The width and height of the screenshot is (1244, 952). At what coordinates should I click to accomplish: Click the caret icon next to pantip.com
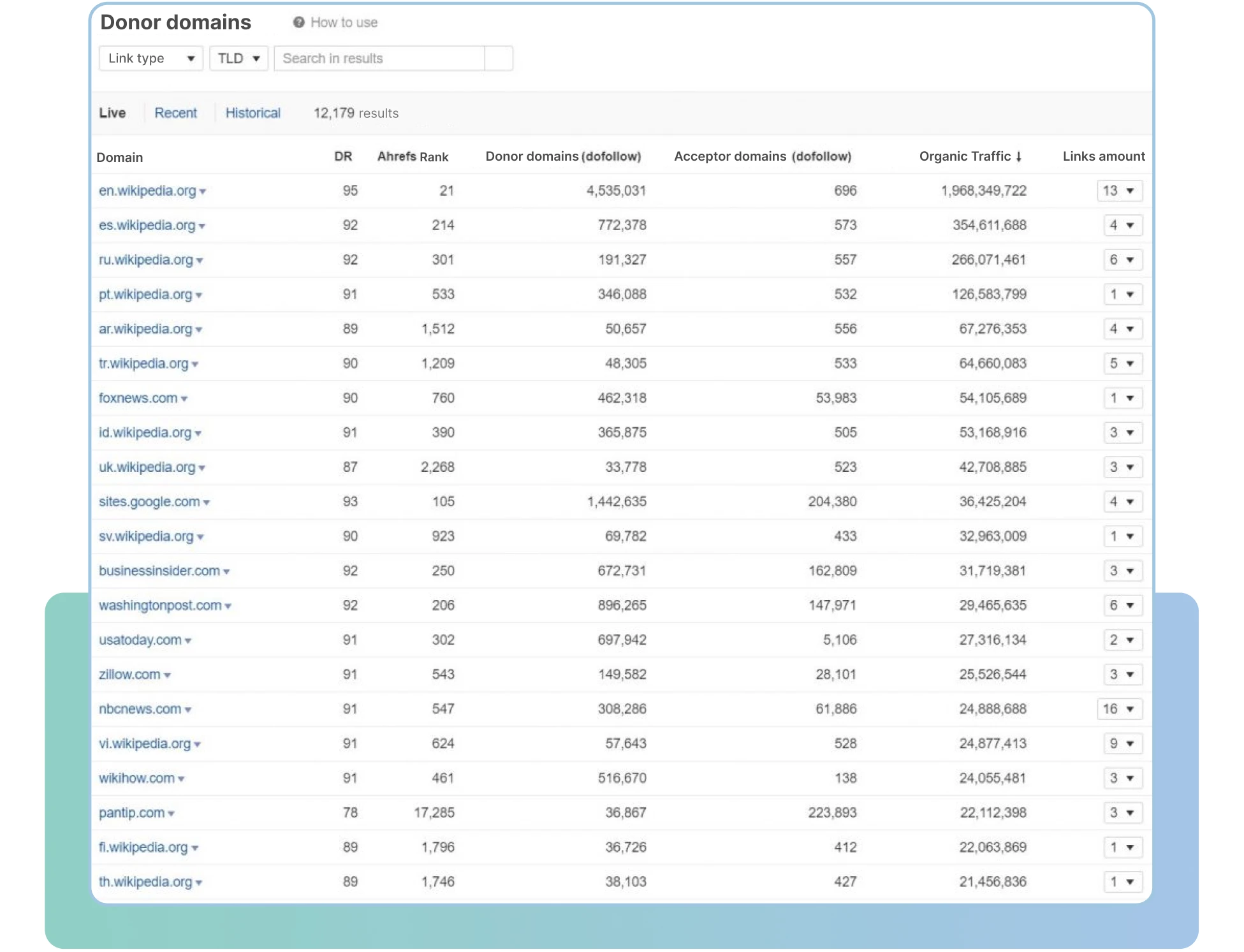pyautogui.click(x=172, y=813)
